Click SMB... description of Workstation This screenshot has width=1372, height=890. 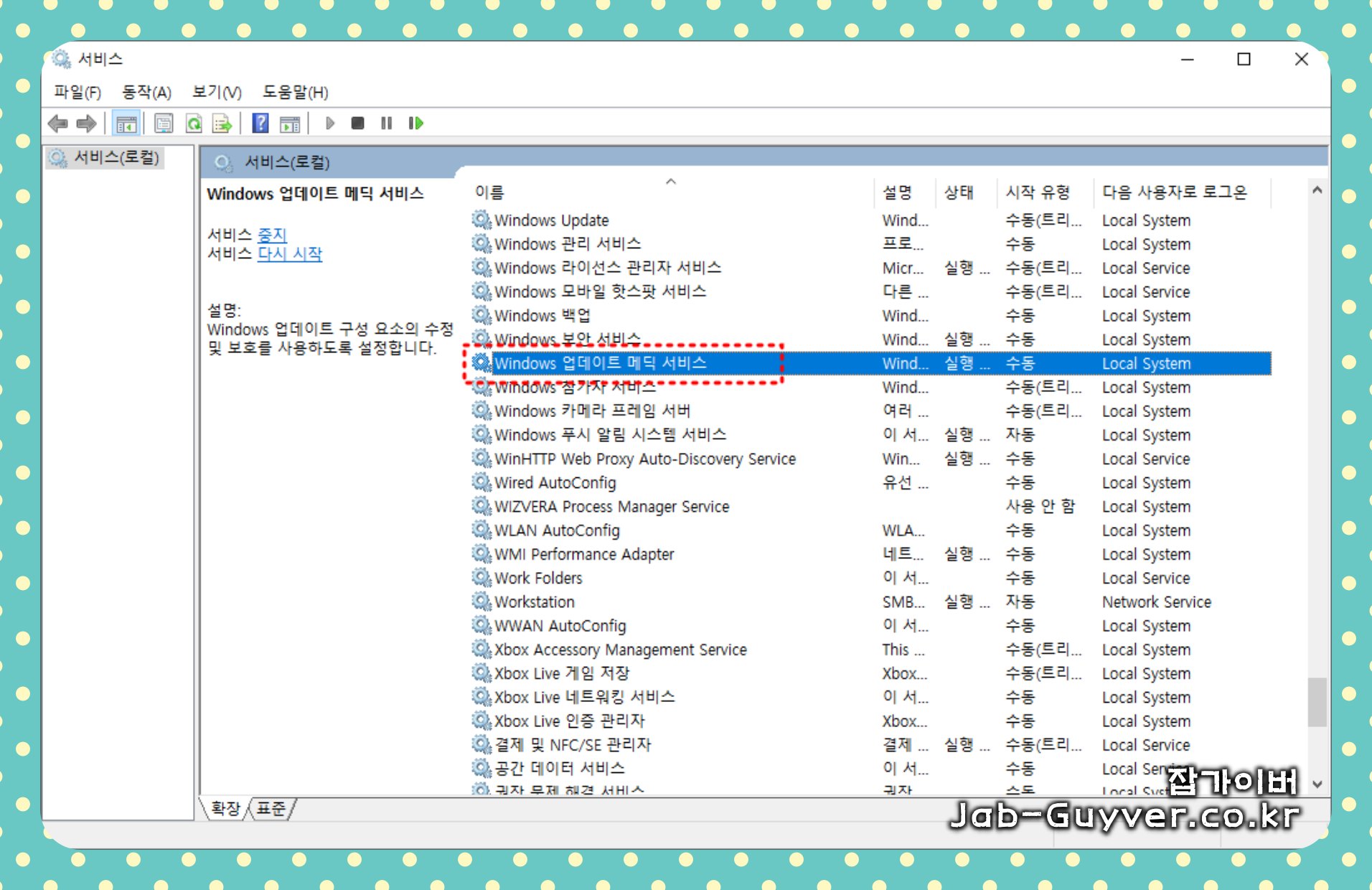pos(903,601)
